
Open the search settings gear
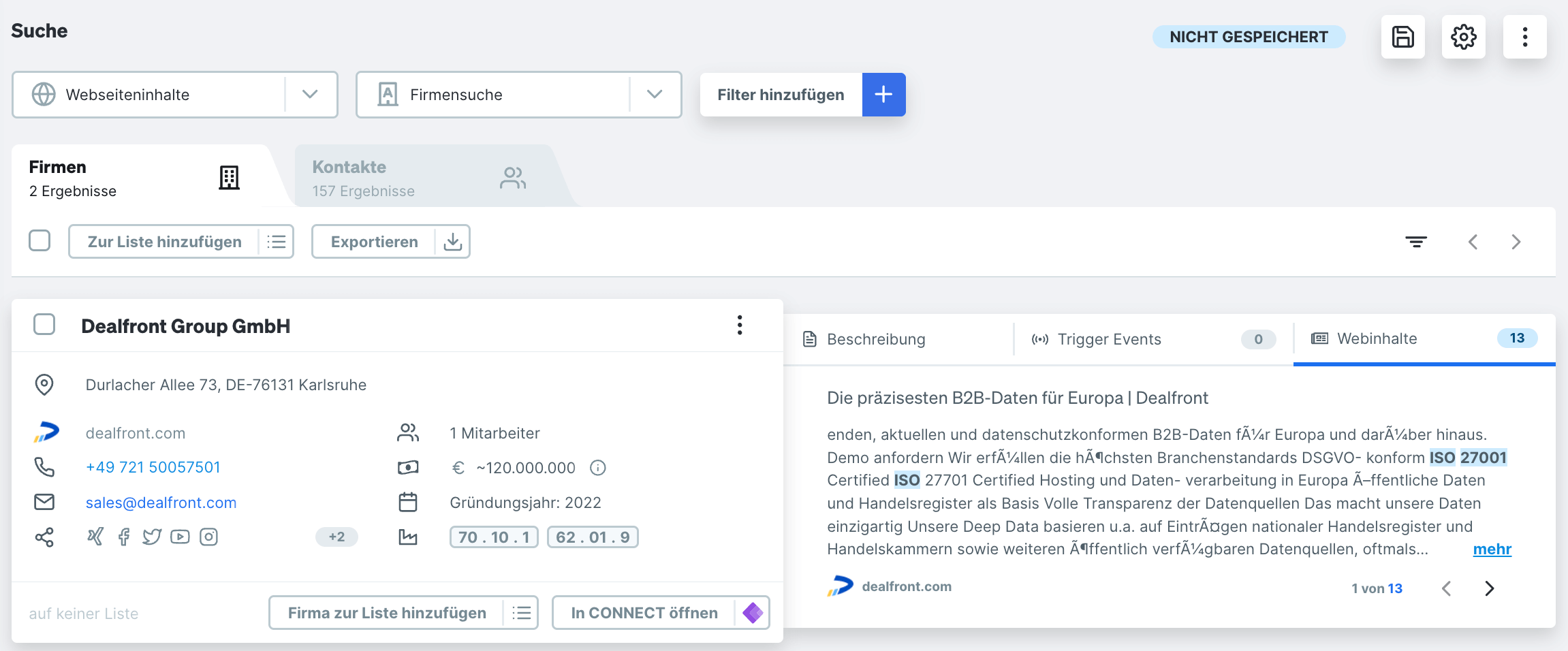[1464, 37]
